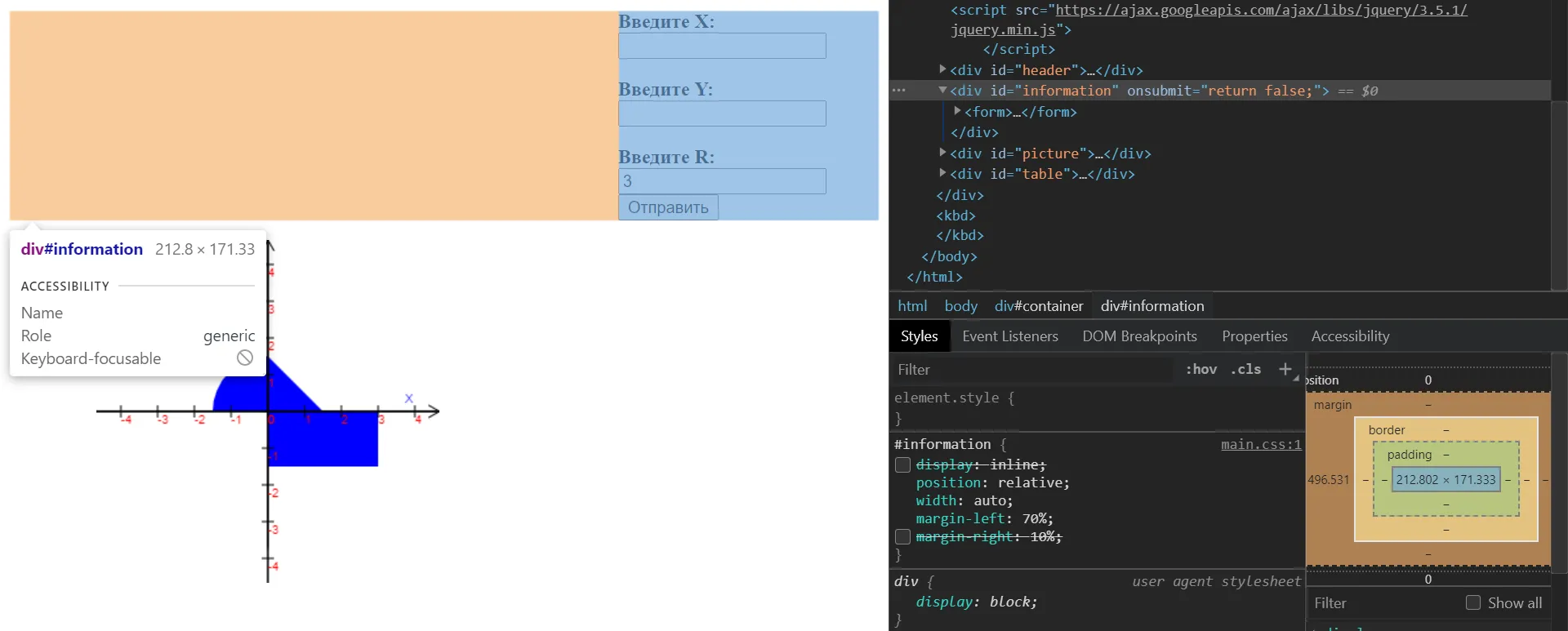Click the styles Filter input
1568x631 pixels.
click(1031, 370)
